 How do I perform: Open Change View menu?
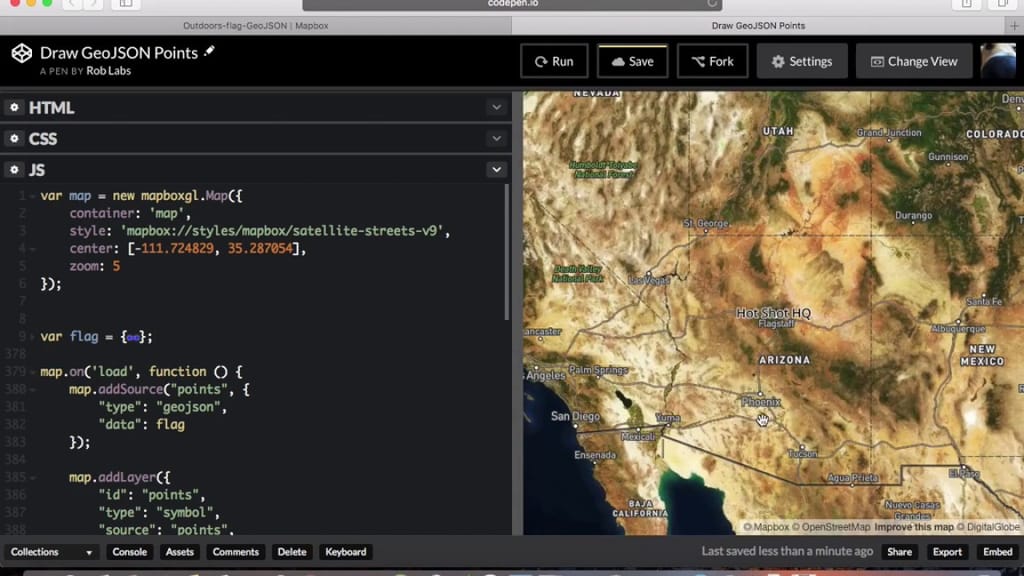(914, 61)
